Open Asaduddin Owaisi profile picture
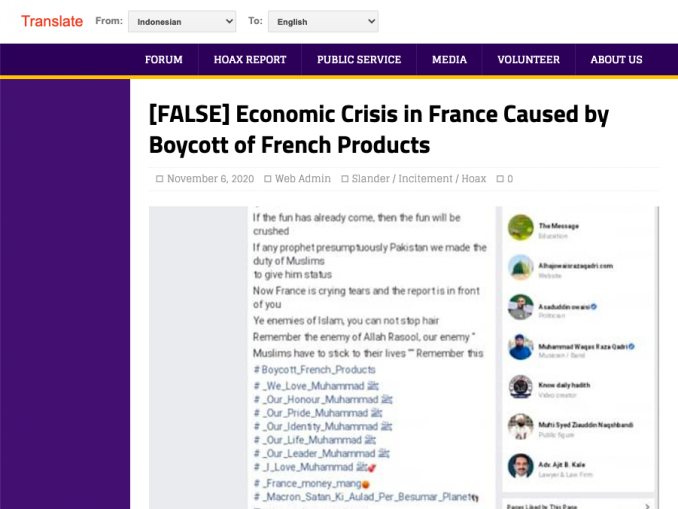The height and width of the screenshot is (509, 678). [521, 307]
